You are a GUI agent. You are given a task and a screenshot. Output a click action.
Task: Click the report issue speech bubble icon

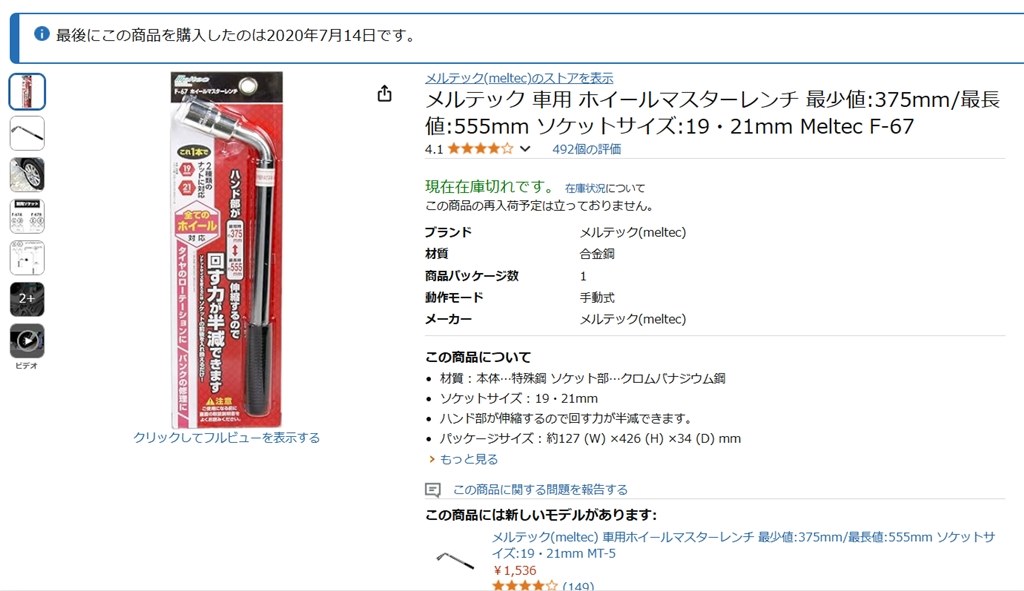coord(432,490)
